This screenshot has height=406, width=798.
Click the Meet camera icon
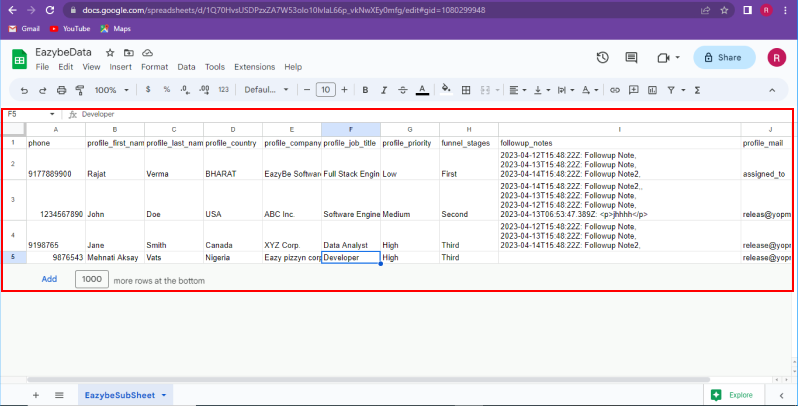tap(663, 57)
